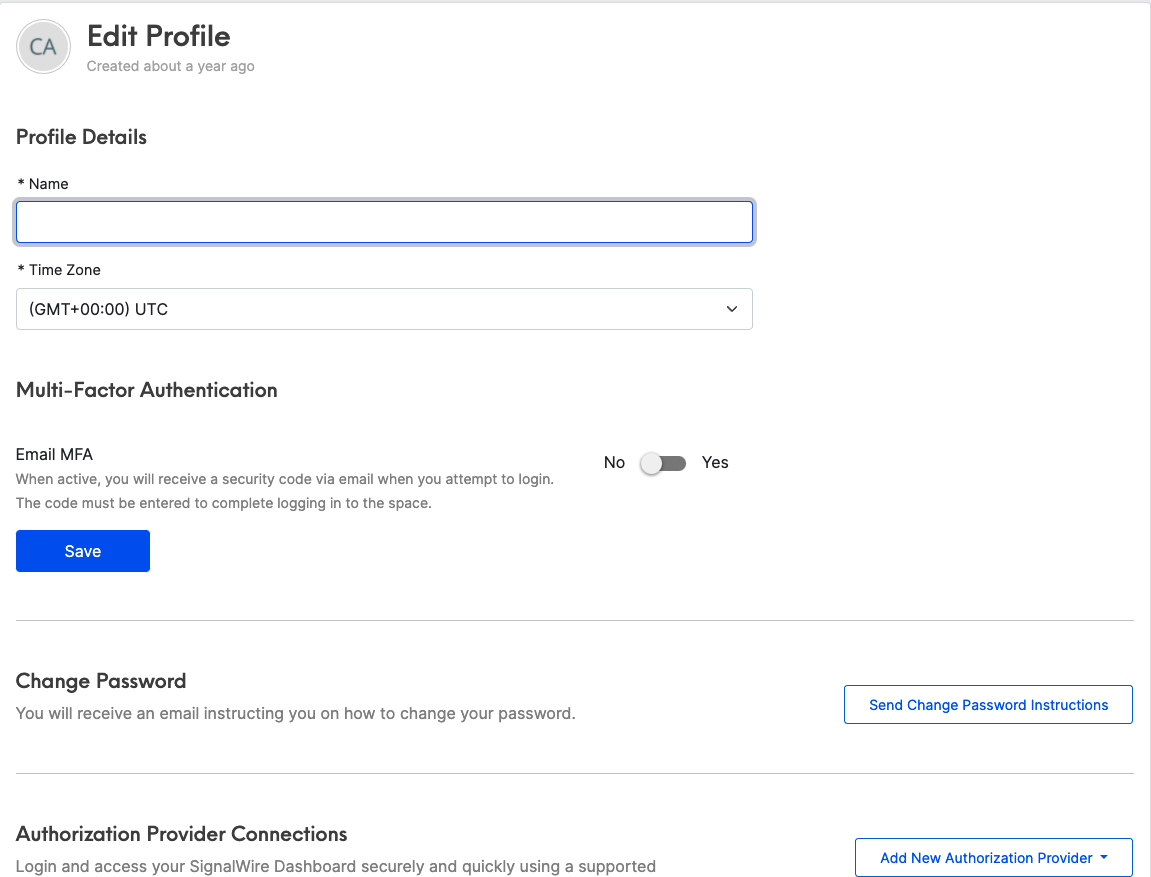Viewport: 1151px width, 877px height.
Task: Disable Email MFA with the No toggle
Action: pyautogui.click(x=662, y=463)
